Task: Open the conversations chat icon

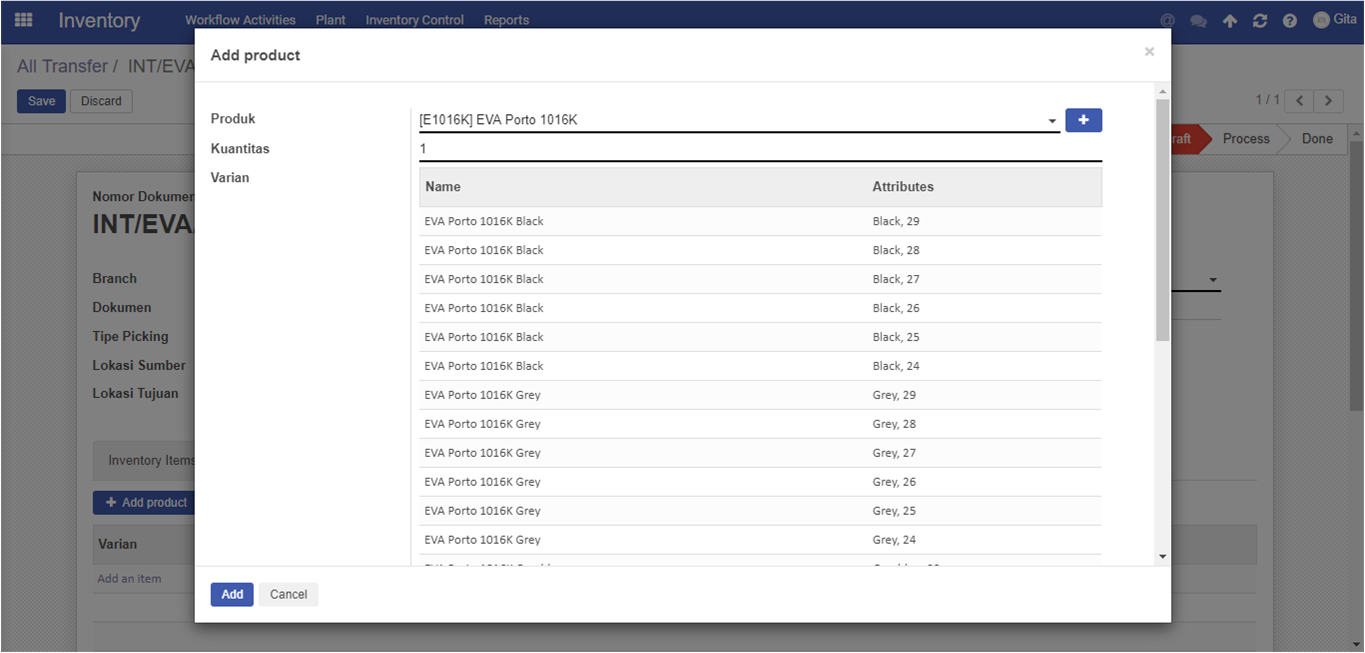Action: pos(1198,20)
